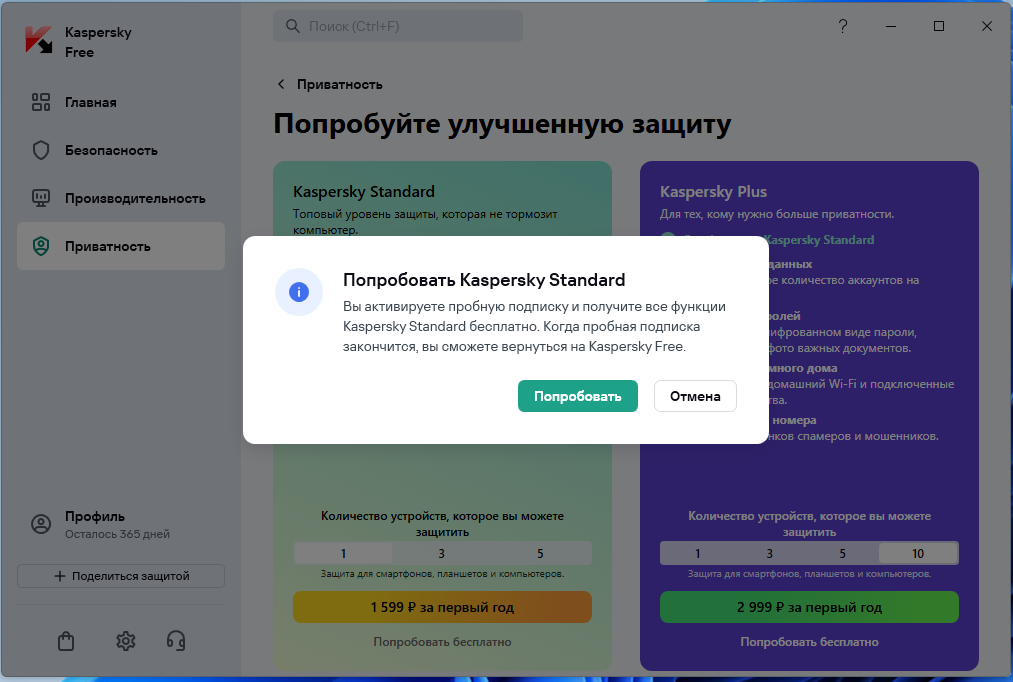
Task: Click dialog title Попробовать Kaspersky Standard
Action: pyautogui.click(x=484, y=280)
